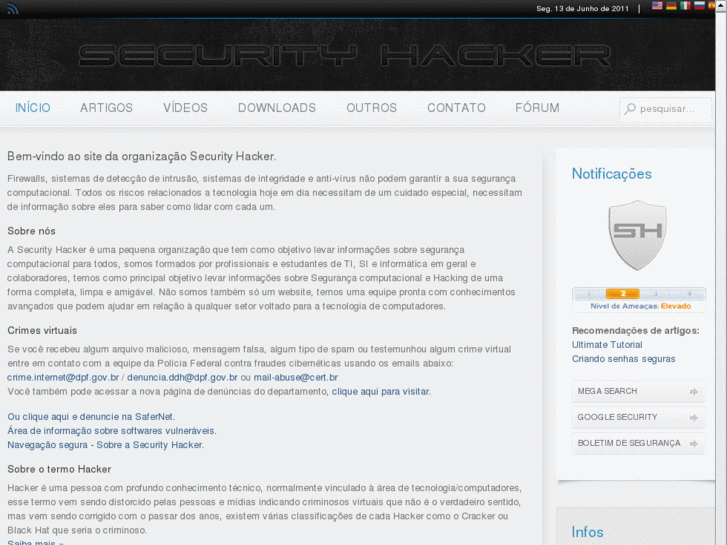Switch language with the German flag
The width and height of the screenshot is (727, 545).
(671, 6)
